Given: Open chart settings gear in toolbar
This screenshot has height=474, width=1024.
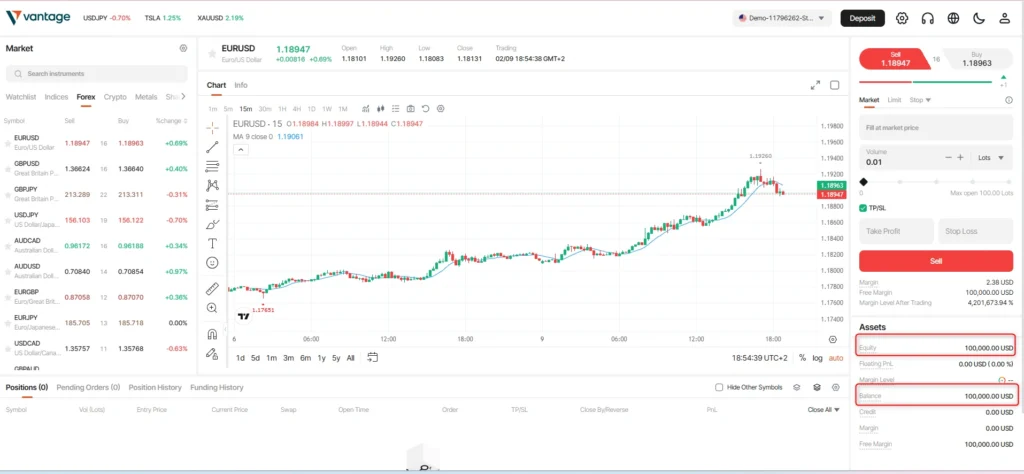Looking at the screenshot, I should pyautogui.click(x=441, y=108).
